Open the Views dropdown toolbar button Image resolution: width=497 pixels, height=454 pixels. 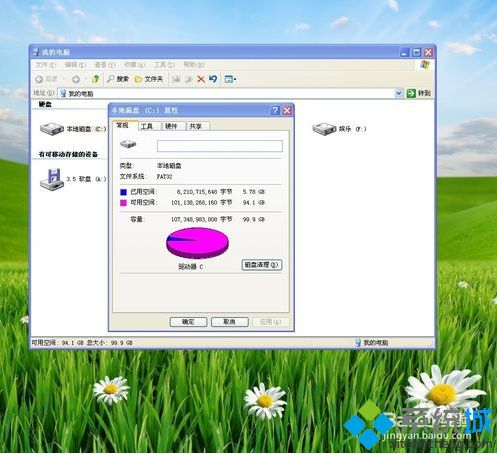pos(231,79)
